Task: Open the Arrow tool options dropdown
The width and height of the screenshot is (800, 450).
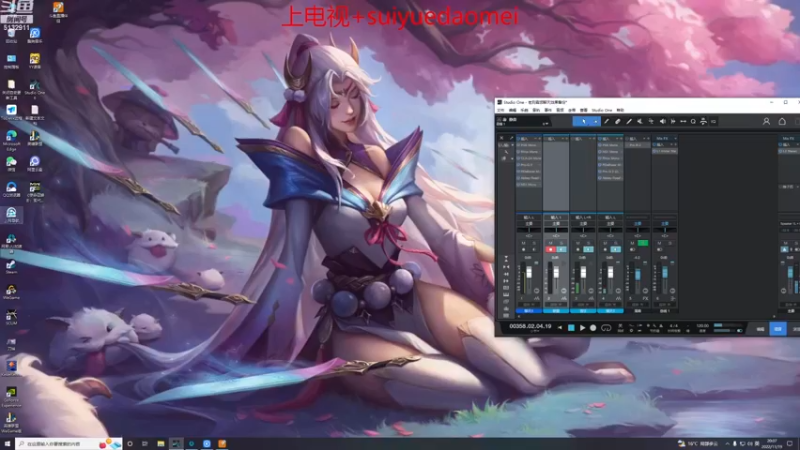Action: (x=595, y=121)
